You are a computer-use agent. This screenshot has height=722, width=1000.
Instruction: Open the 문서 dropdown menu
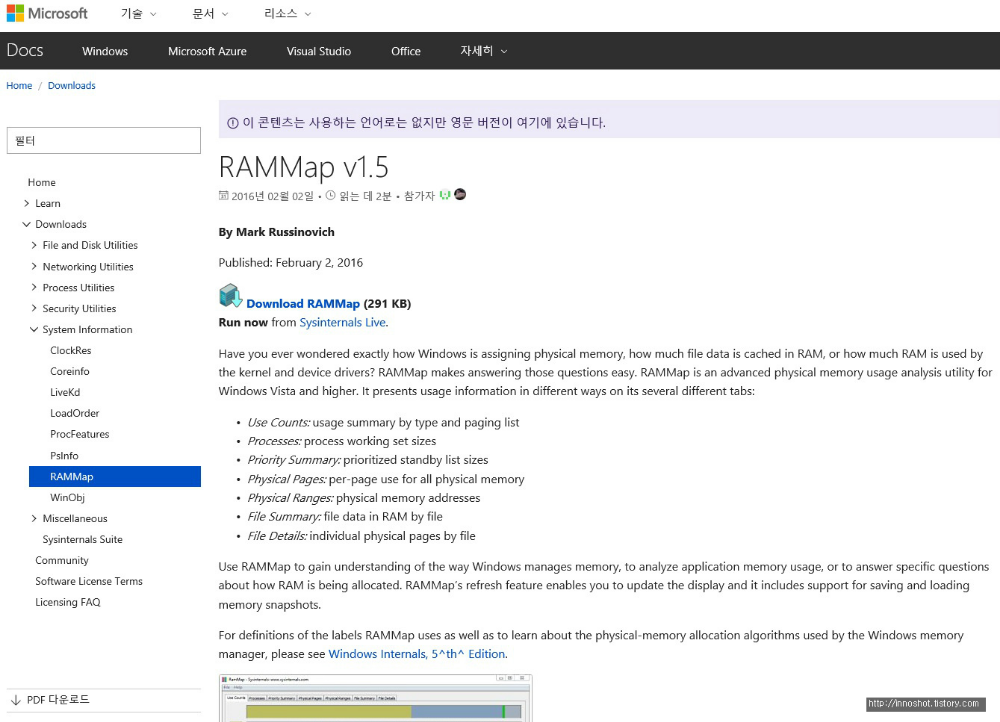(210, 13)
